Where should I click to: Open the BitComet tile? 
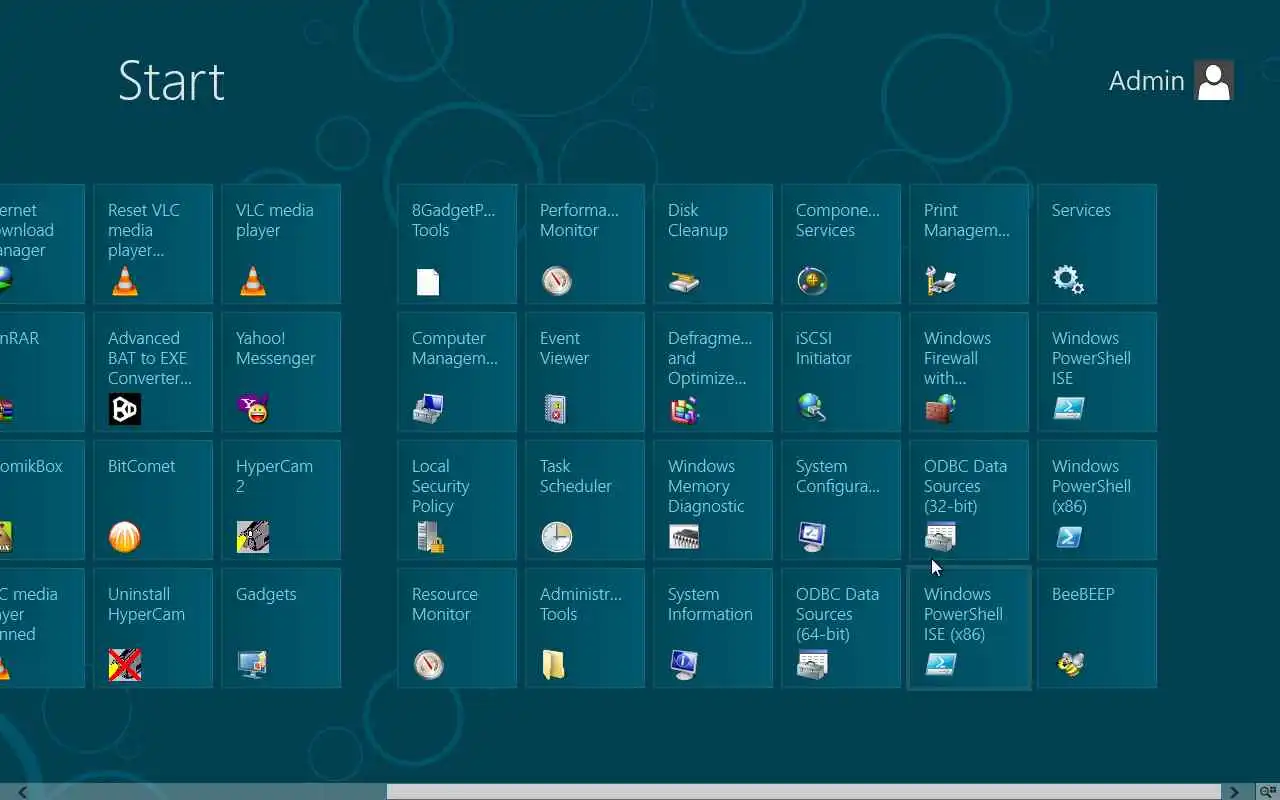[x=153, y=500]
